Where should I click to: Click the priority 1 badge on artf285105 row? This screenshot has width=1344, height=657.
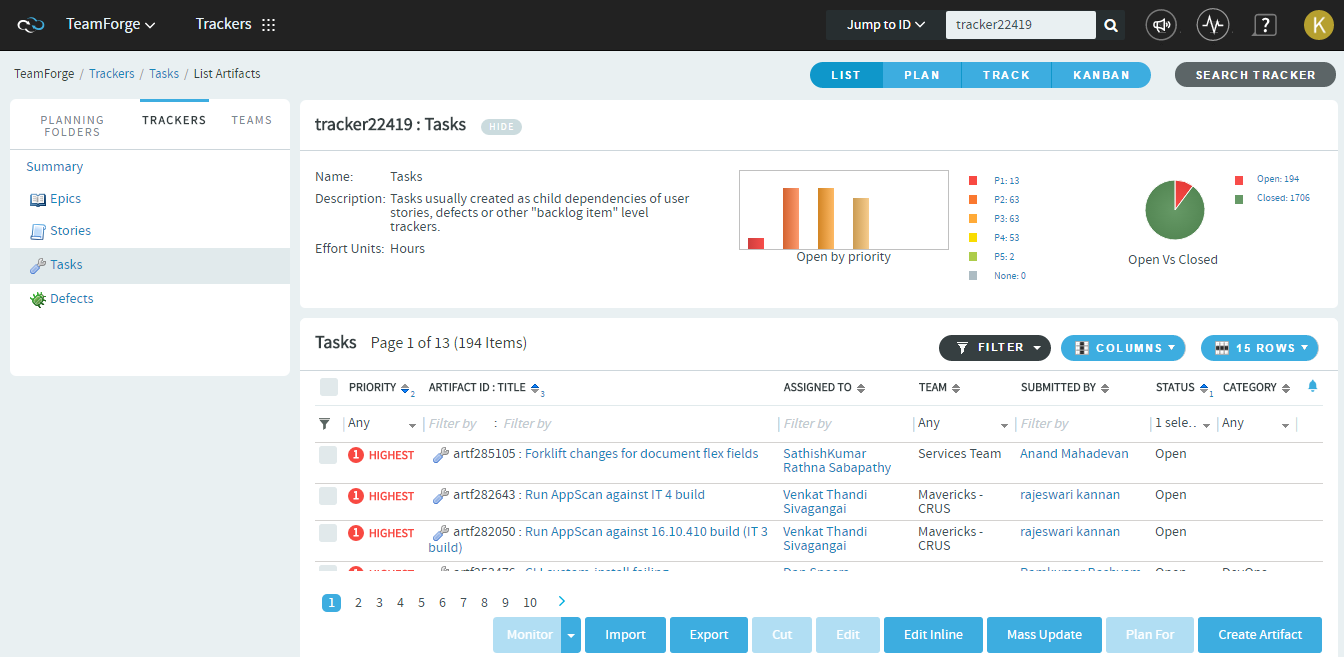pyautogui.click(x=355, y=455)
